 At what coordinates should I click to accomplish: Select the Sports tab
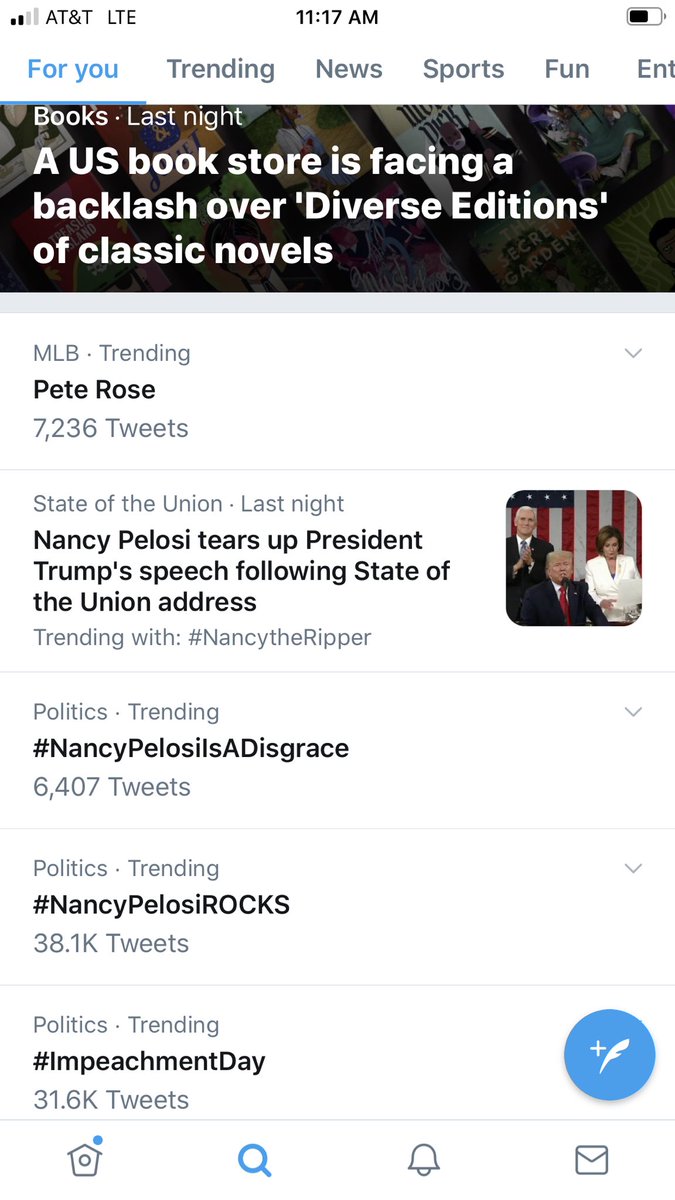(463, 69)
